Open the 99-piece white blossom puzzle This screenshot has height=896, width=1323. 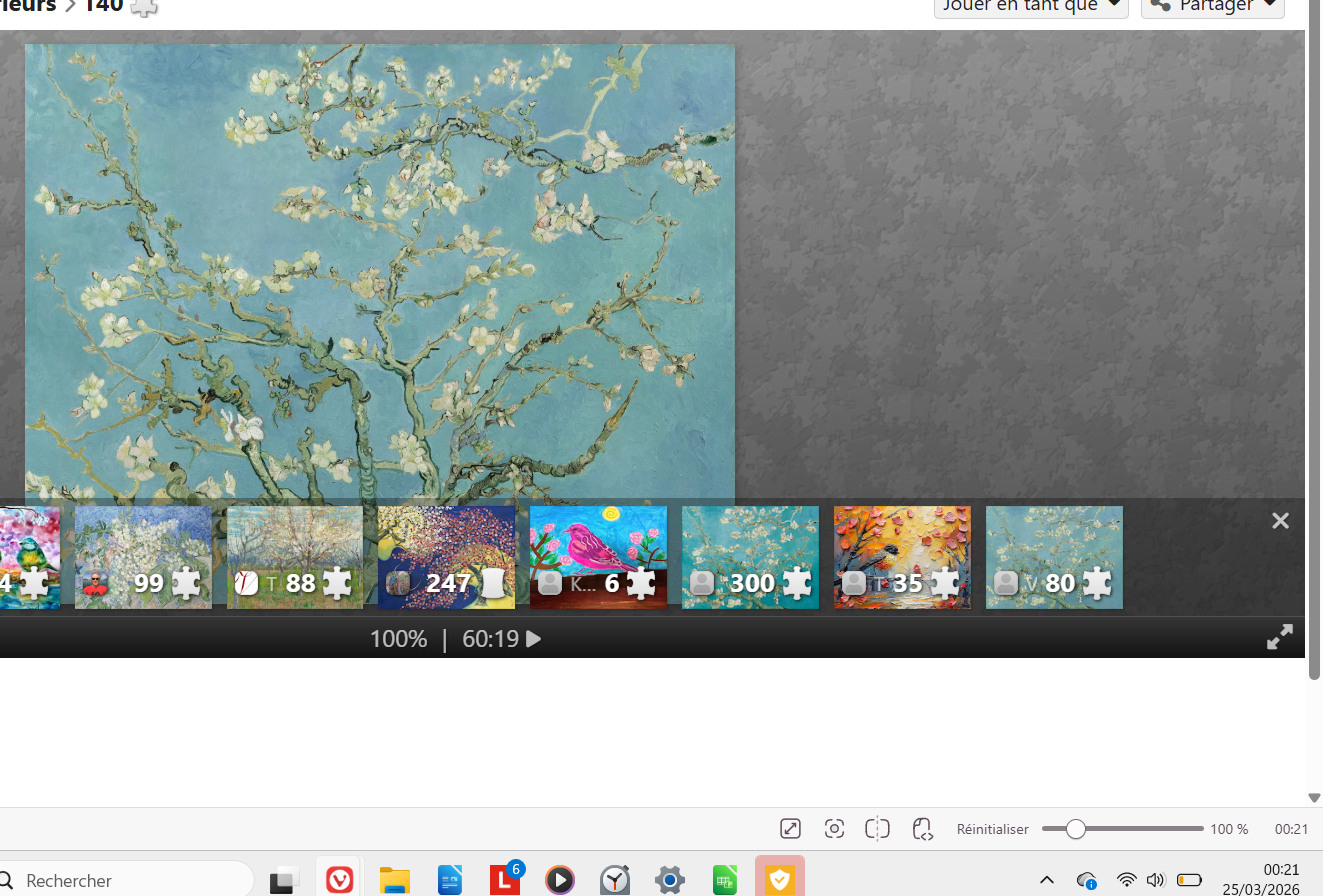point(143,557)
